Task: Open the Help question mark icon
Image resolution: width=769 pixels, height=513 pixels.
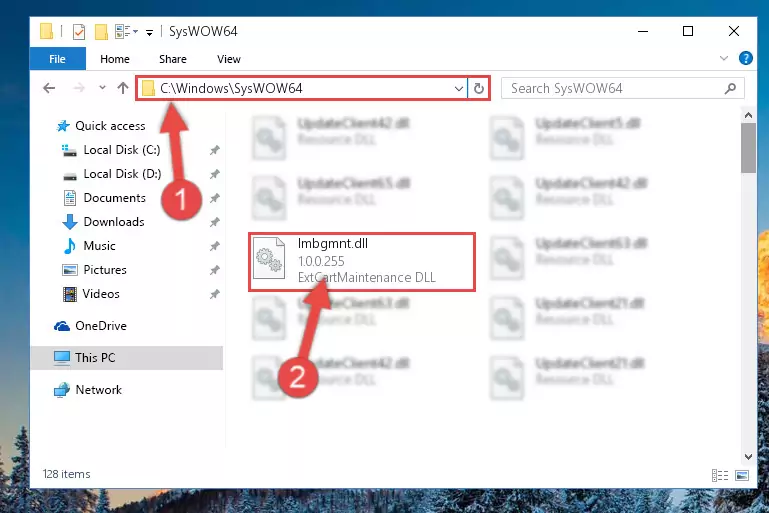Action: click(745, 58)
